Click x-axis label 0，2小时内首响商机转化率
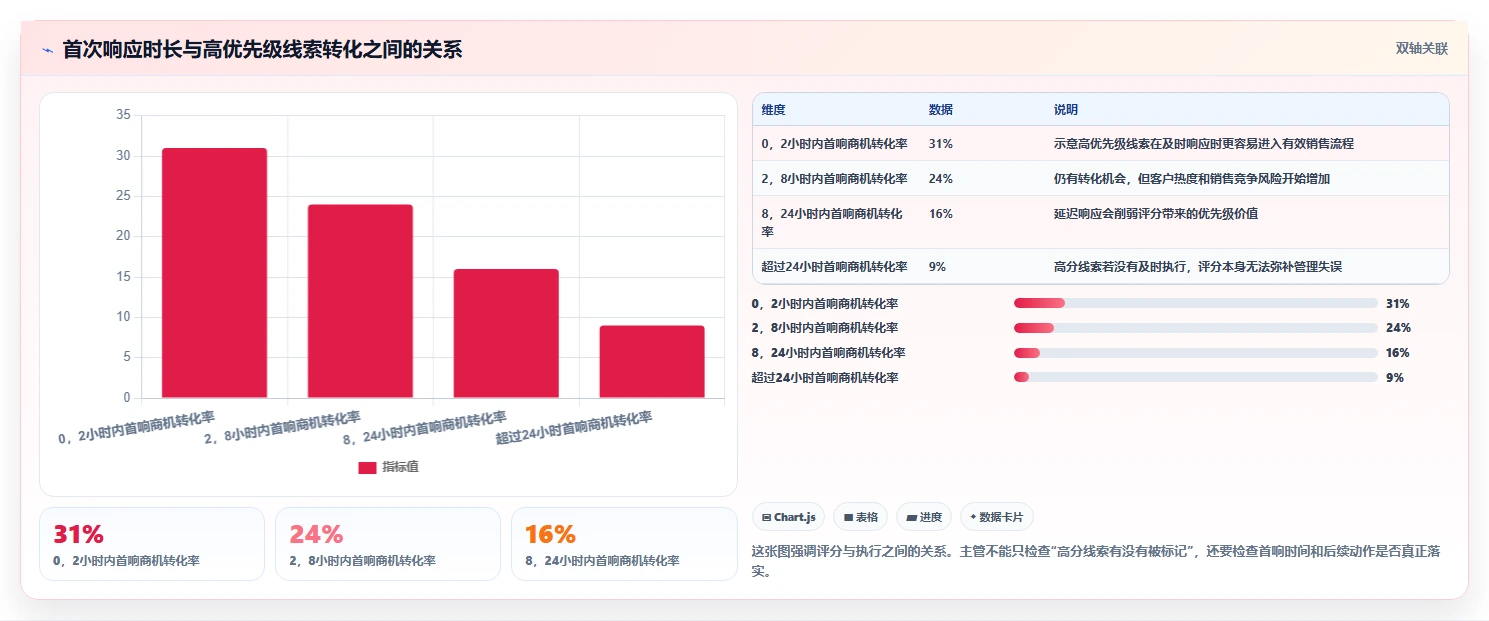This screenshot has width=1489, height=621. tap(137, 428)
